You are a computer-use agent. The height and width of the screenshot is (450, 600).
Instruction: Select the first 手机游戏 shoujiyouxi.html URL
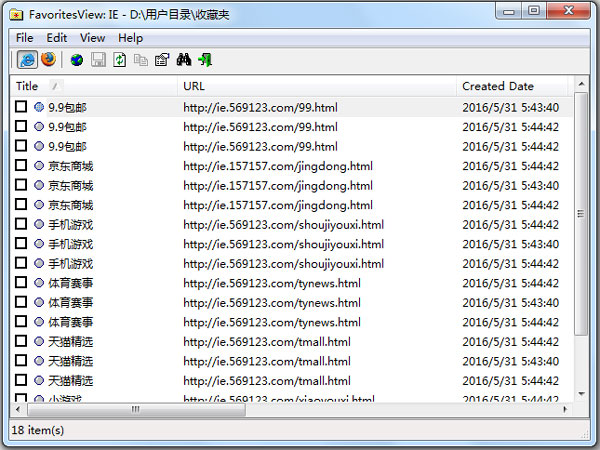click(x=283, y=225)
